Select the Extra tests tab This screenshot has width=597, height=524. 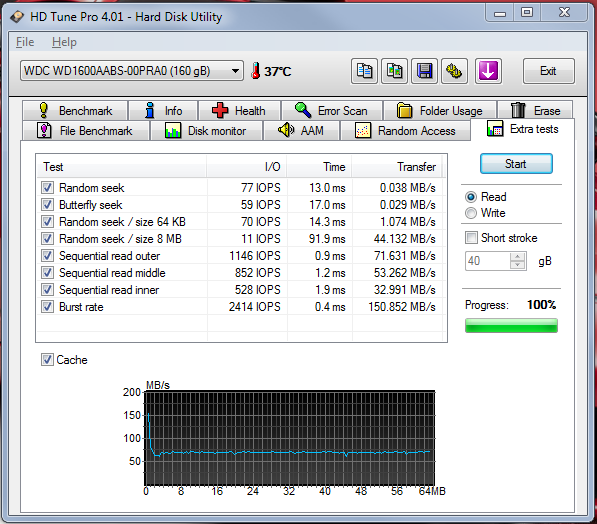[523, 129]
